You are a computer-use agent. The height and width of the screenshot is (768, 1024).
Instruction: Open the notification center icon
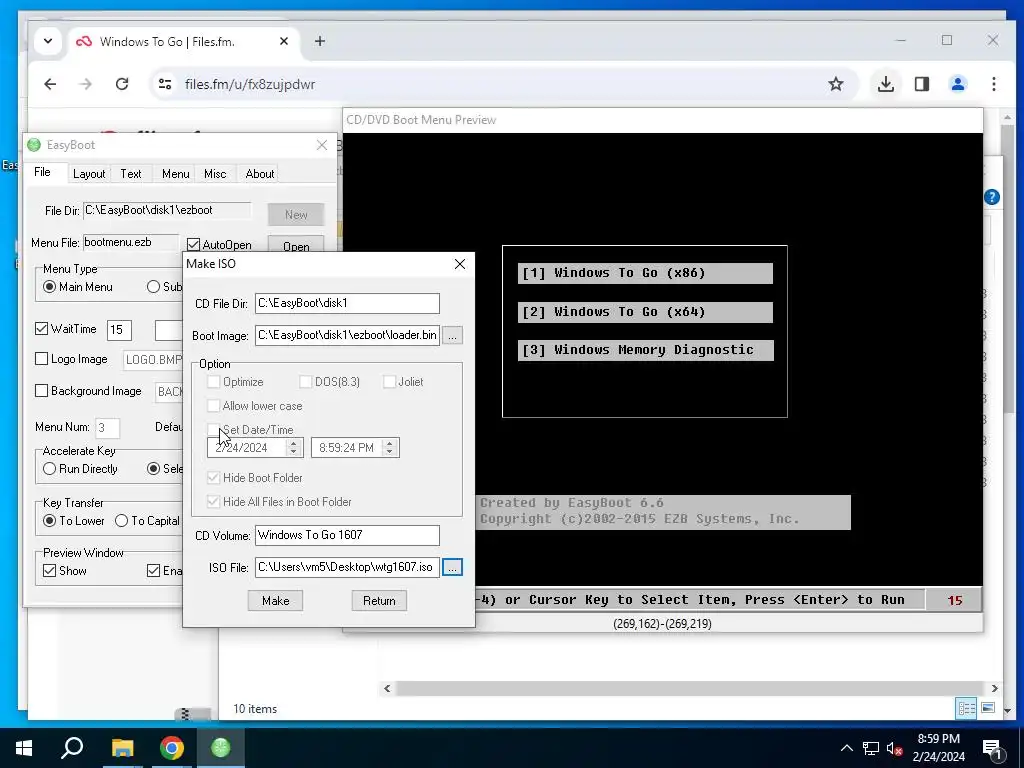point(993,750)
